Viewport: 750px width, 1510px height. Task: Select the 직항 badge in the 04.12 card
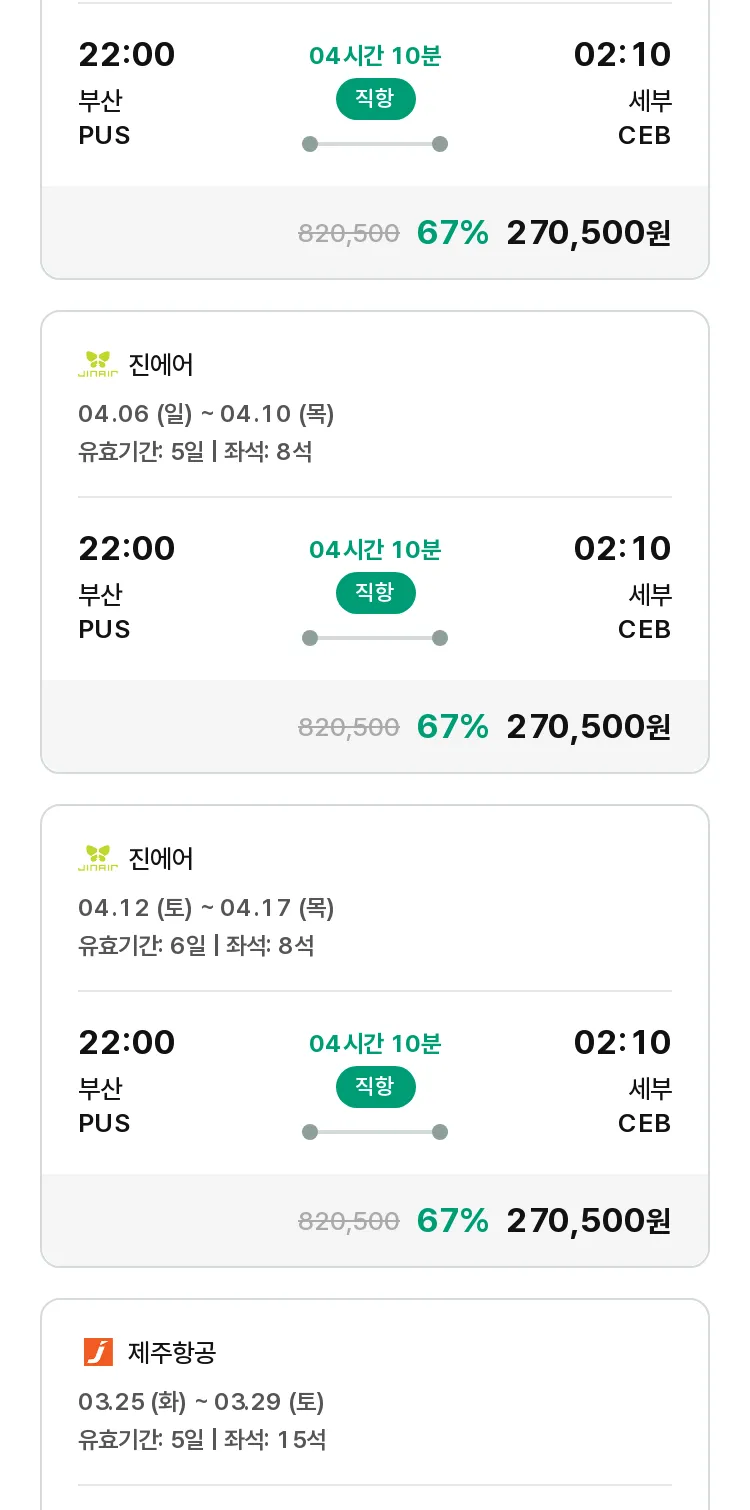click(375, 1086)
